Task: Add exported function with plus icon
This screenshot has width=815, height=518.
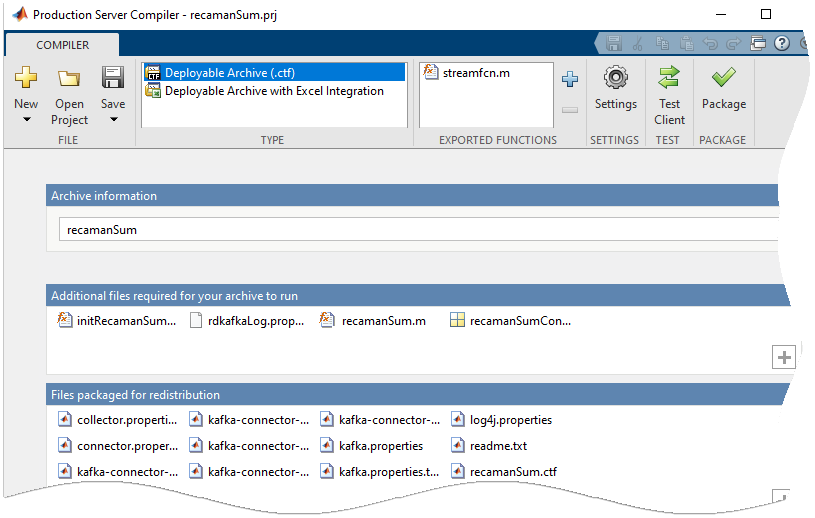Action: (570, 79)
